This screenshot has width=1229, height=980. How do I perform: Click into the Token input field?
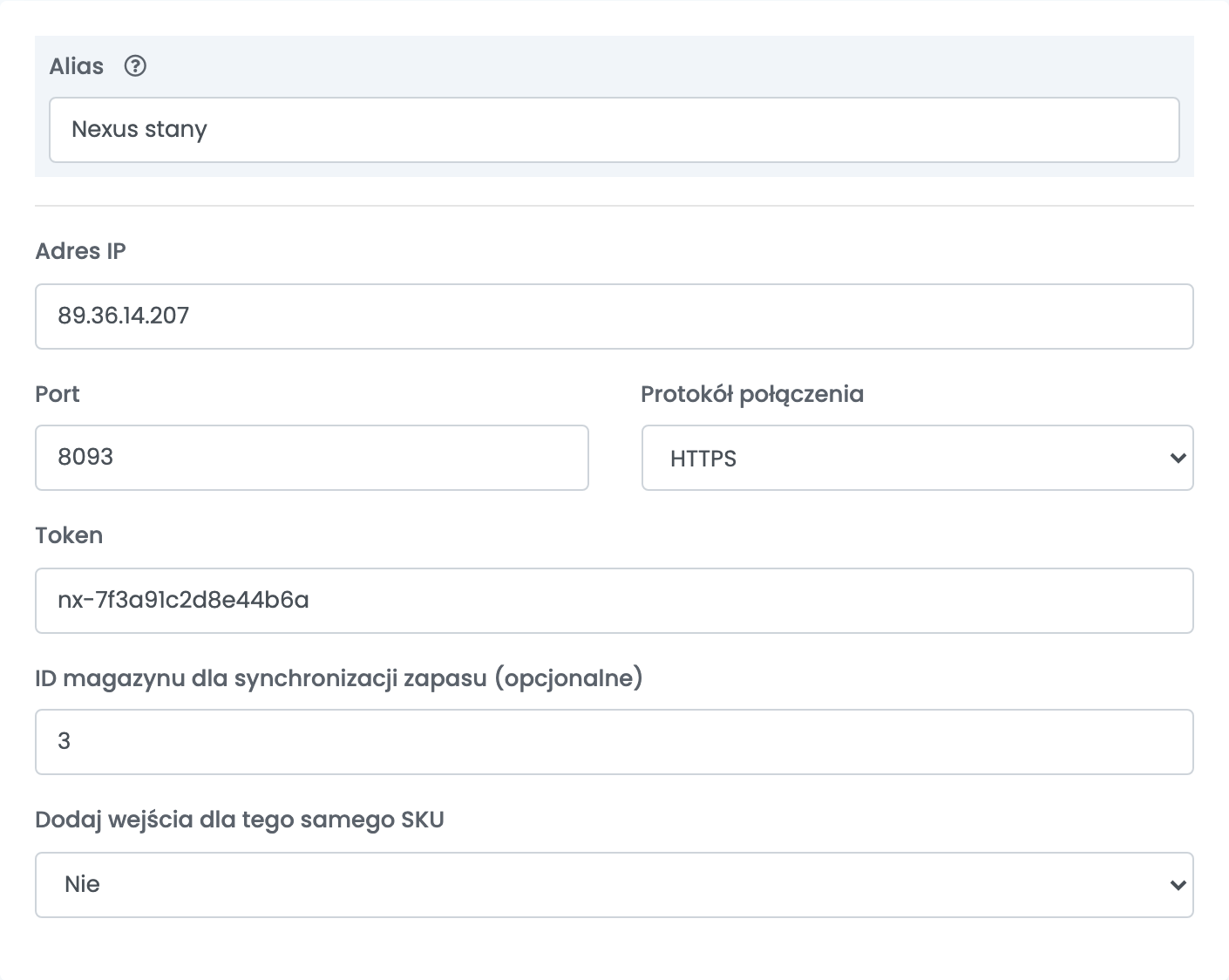[614, 601]
